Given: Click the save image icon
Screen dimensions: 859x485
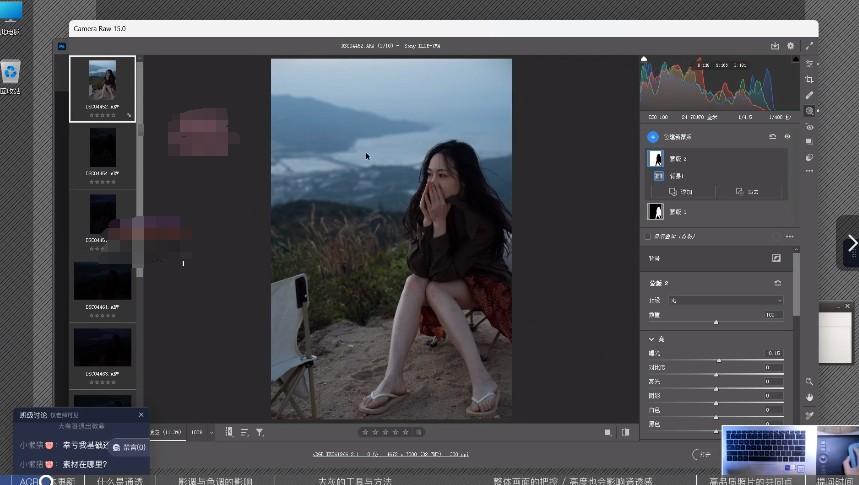Looking at the screenshot, I should [x=774, y=46].
